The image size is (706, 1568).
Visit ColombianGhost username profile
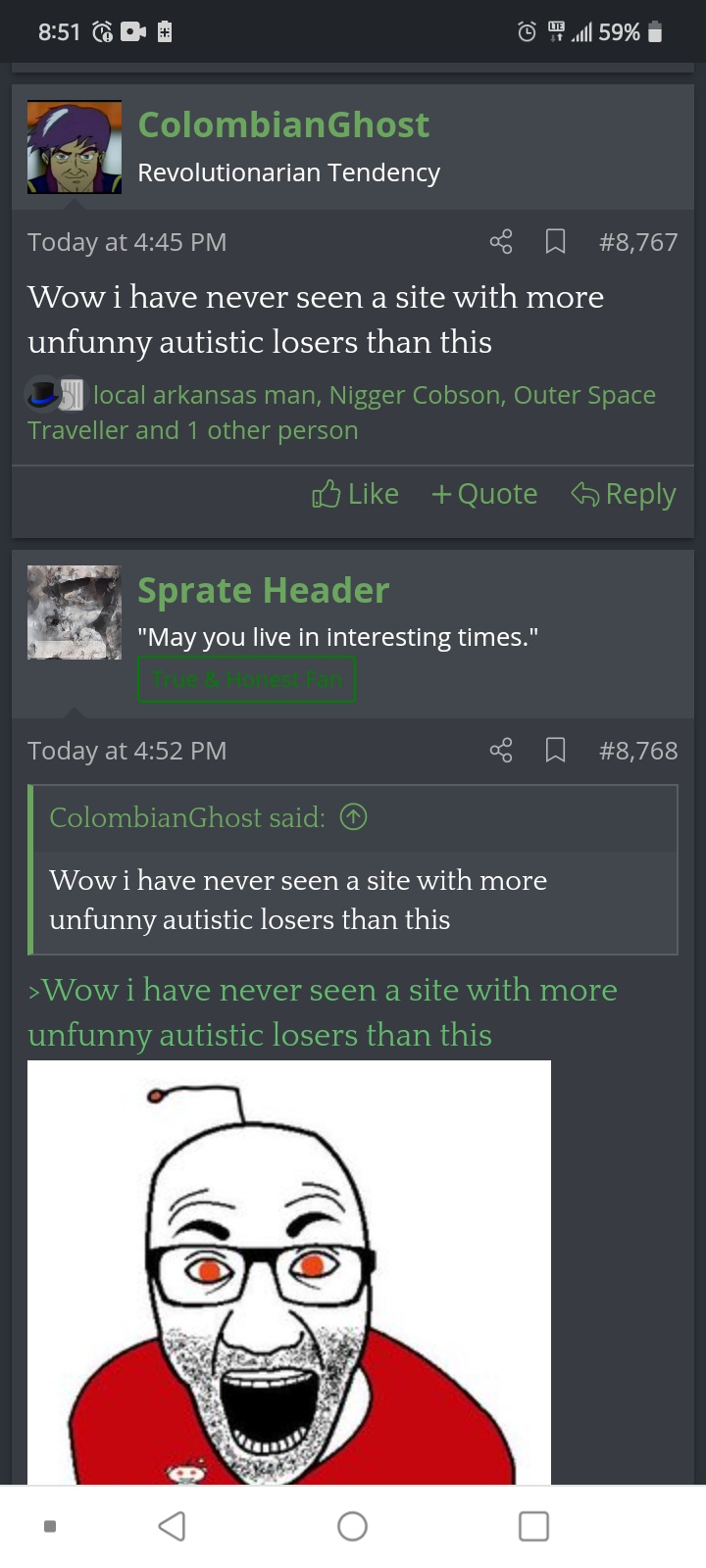point(283,124)
